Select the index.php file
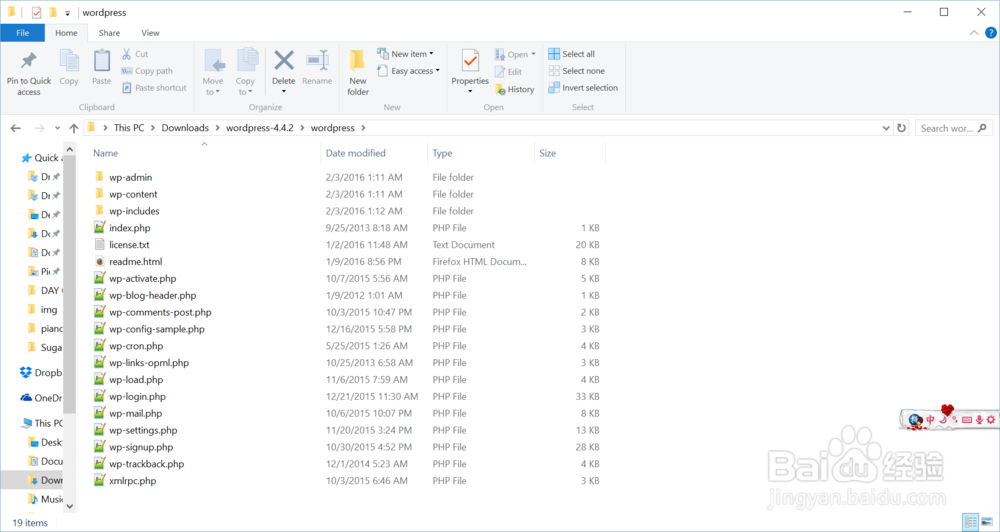The width and height of the screenshot is (1000, 532). click(x=129, y=228)
